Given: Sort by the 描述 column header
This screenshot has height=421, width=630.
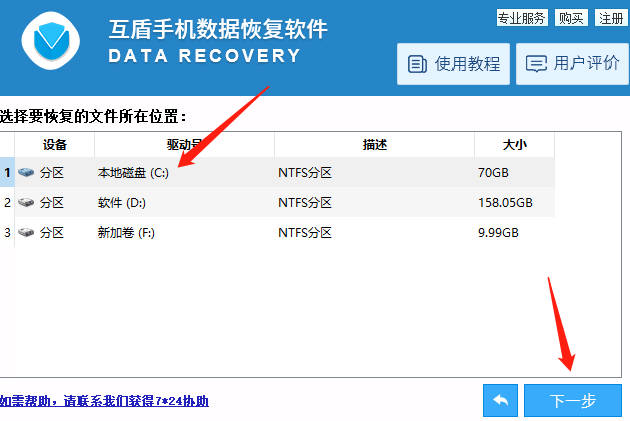Looking at the screenshot, I should coord(374,145).
